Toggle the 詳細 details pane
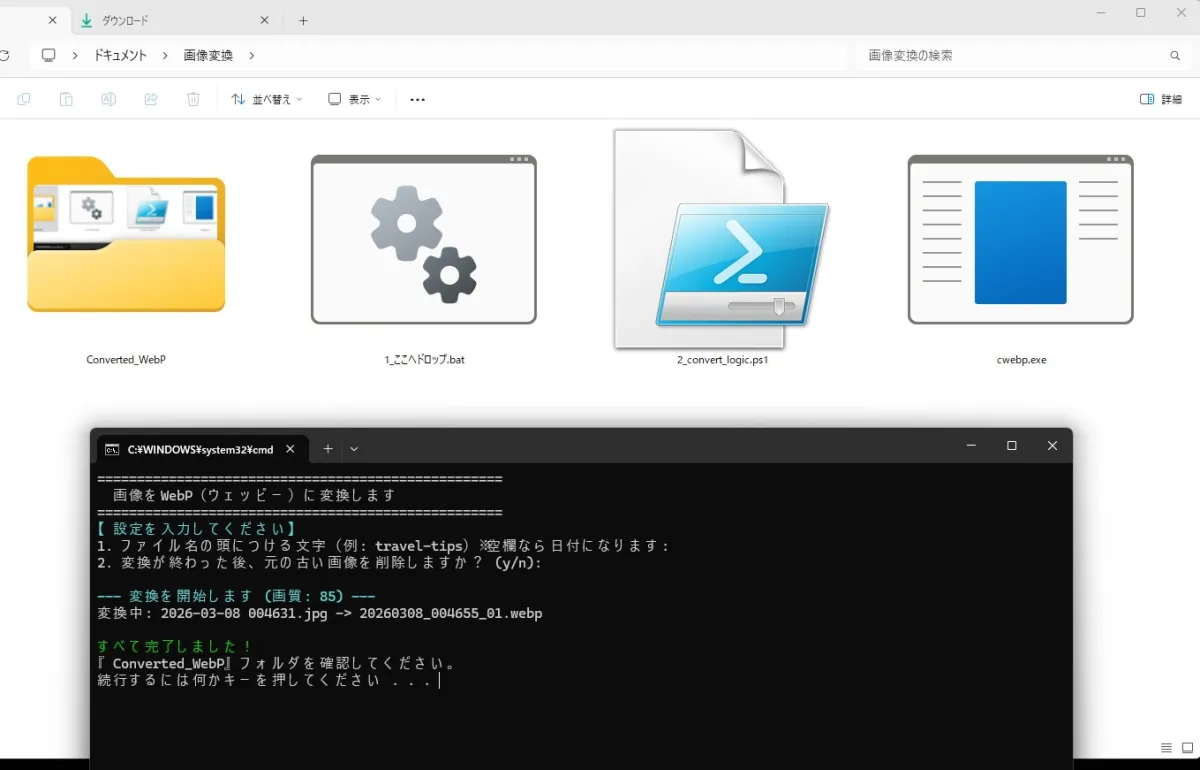The image size is (1200, 770). click(x=1161, y=99)
